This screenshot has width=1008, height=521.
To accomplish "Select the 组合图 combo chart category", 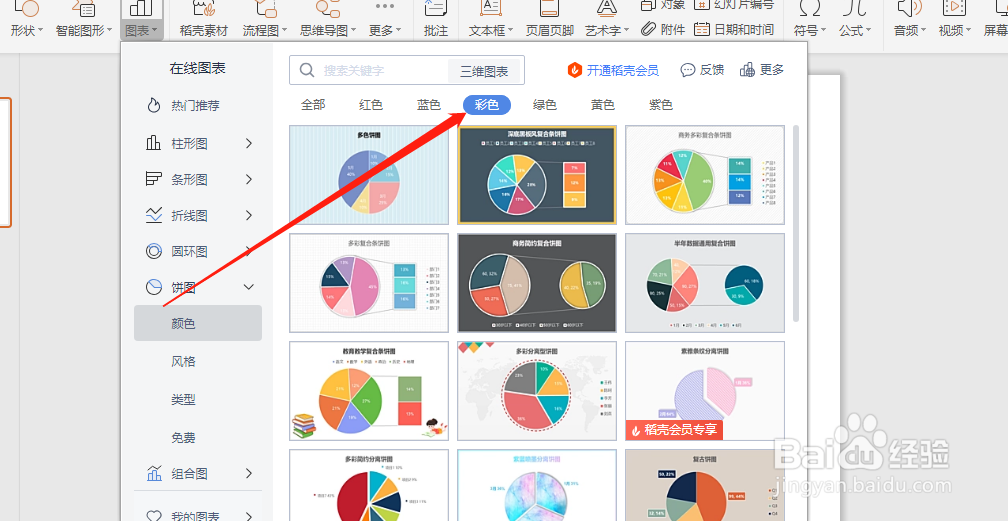I will click(190, 474).
